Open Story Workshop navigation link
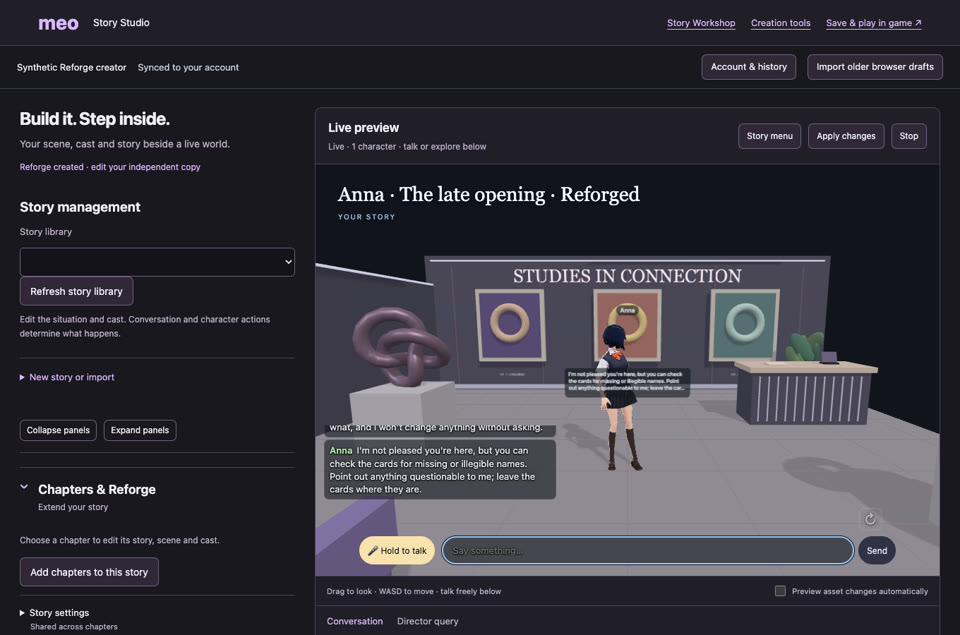The image size is (960, 635). (701, 23)
